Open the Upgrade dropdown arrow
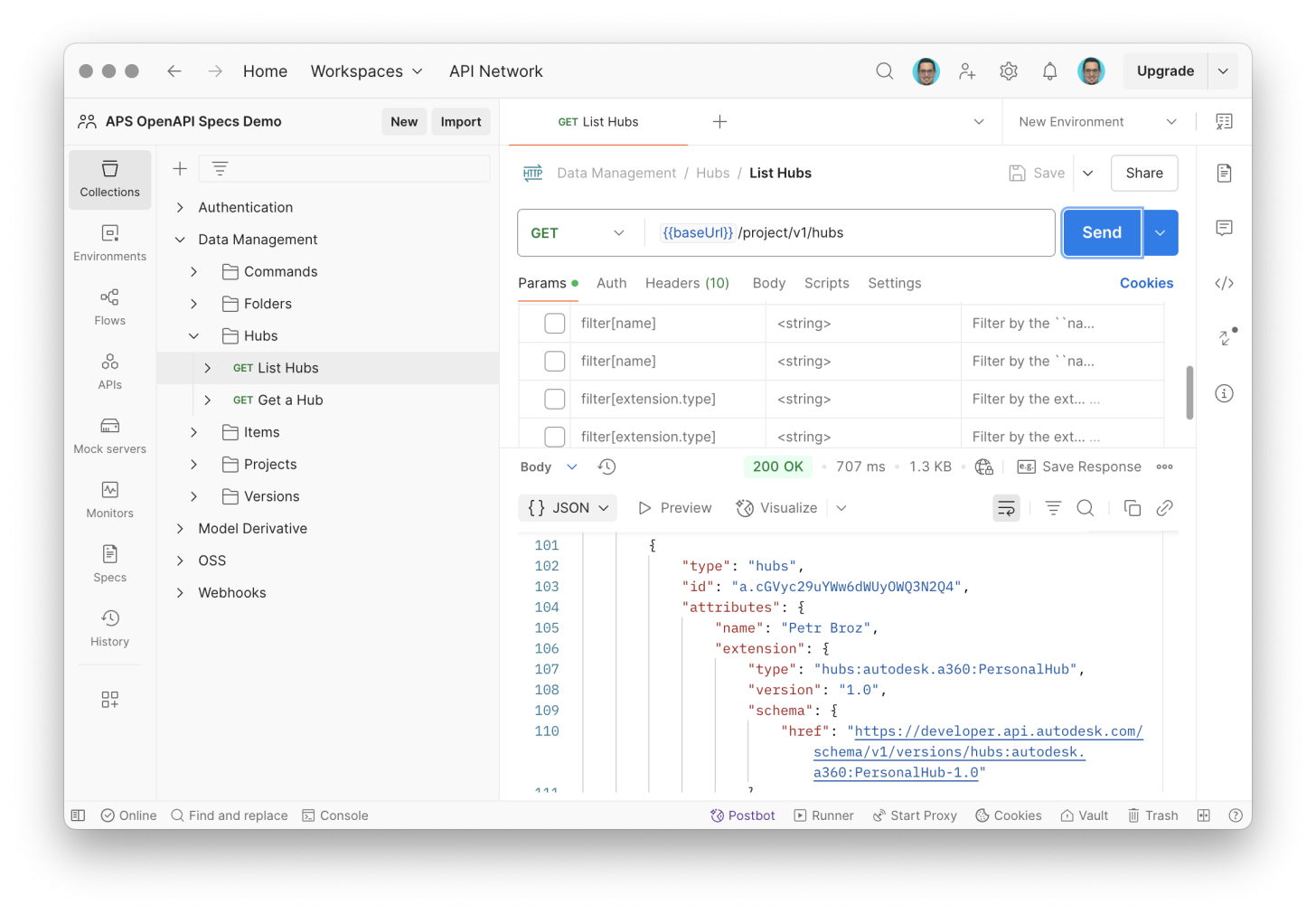 1223,71
